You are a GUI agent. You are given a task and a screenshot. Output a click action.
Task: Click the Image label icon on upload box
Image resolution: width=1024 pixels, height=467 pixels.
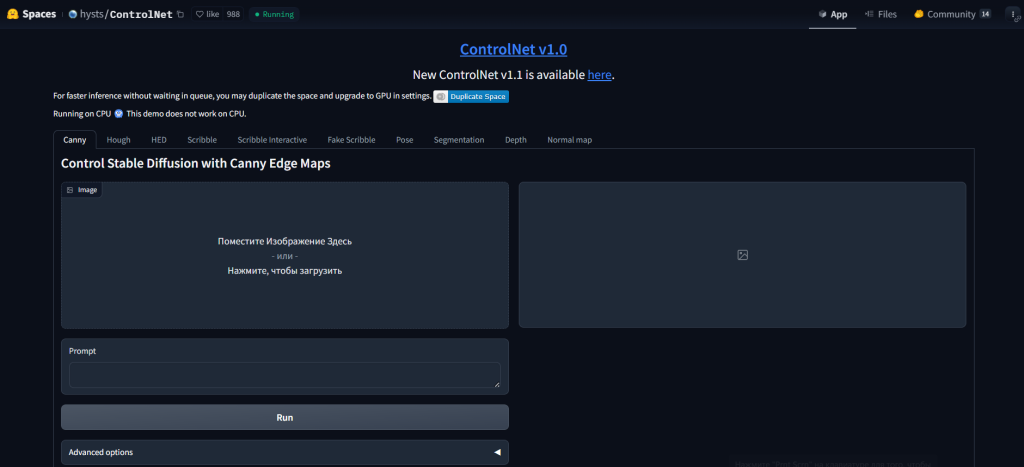[70, 190]
